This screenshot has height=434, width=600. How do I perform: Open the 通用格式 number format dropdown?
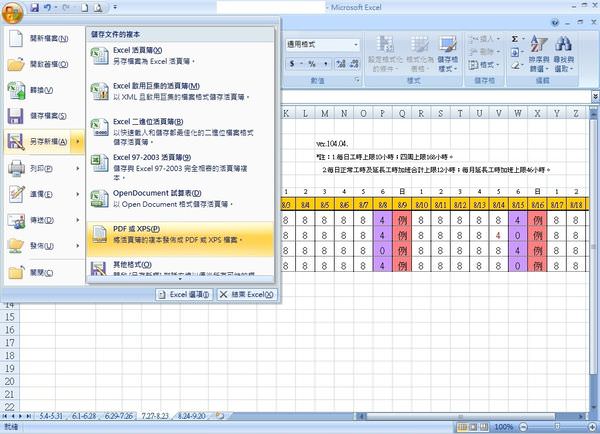(x=356, y=45)
